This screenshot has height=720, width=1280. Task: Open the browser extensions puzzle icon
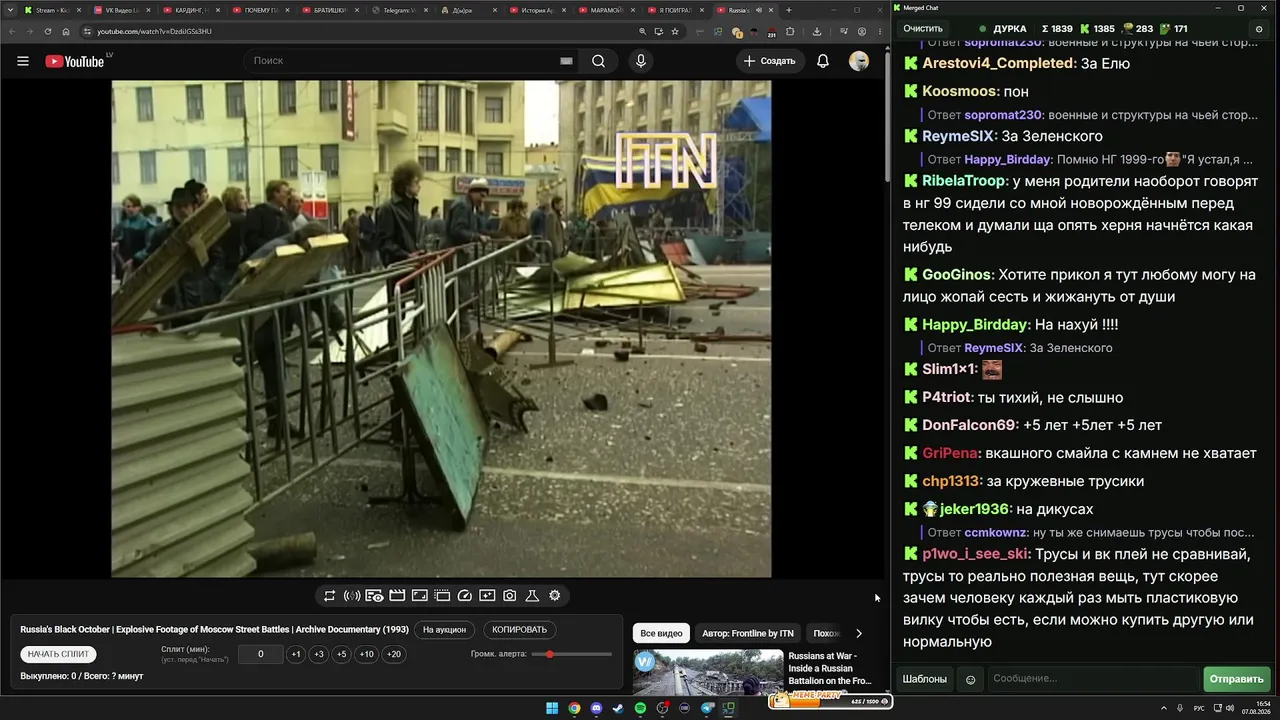790,32
